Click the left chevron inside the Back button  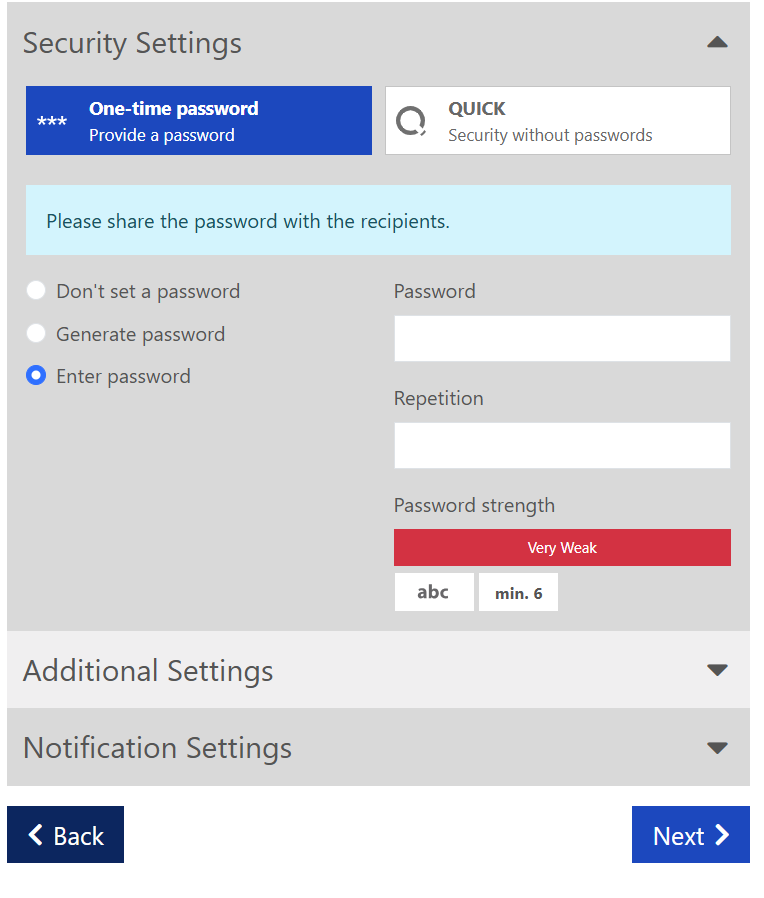click(x=37, y=835)
